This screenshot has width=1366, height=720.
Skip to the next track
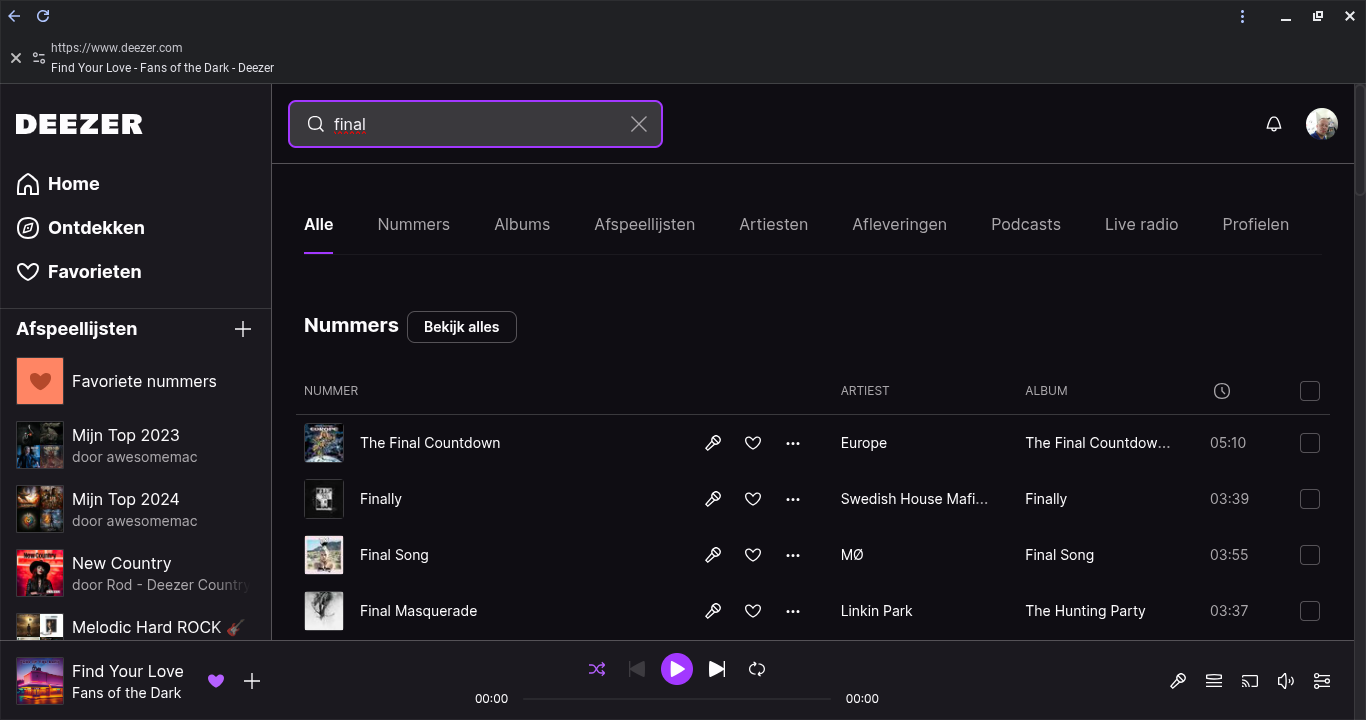pyautogui.click(x=717, y=669)
